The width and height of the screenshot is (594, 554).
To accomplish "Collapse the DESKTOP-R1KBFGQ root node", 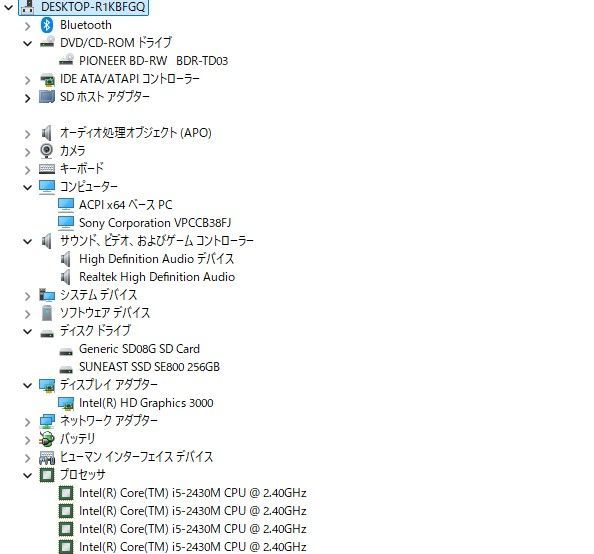I will click(8, 7).
